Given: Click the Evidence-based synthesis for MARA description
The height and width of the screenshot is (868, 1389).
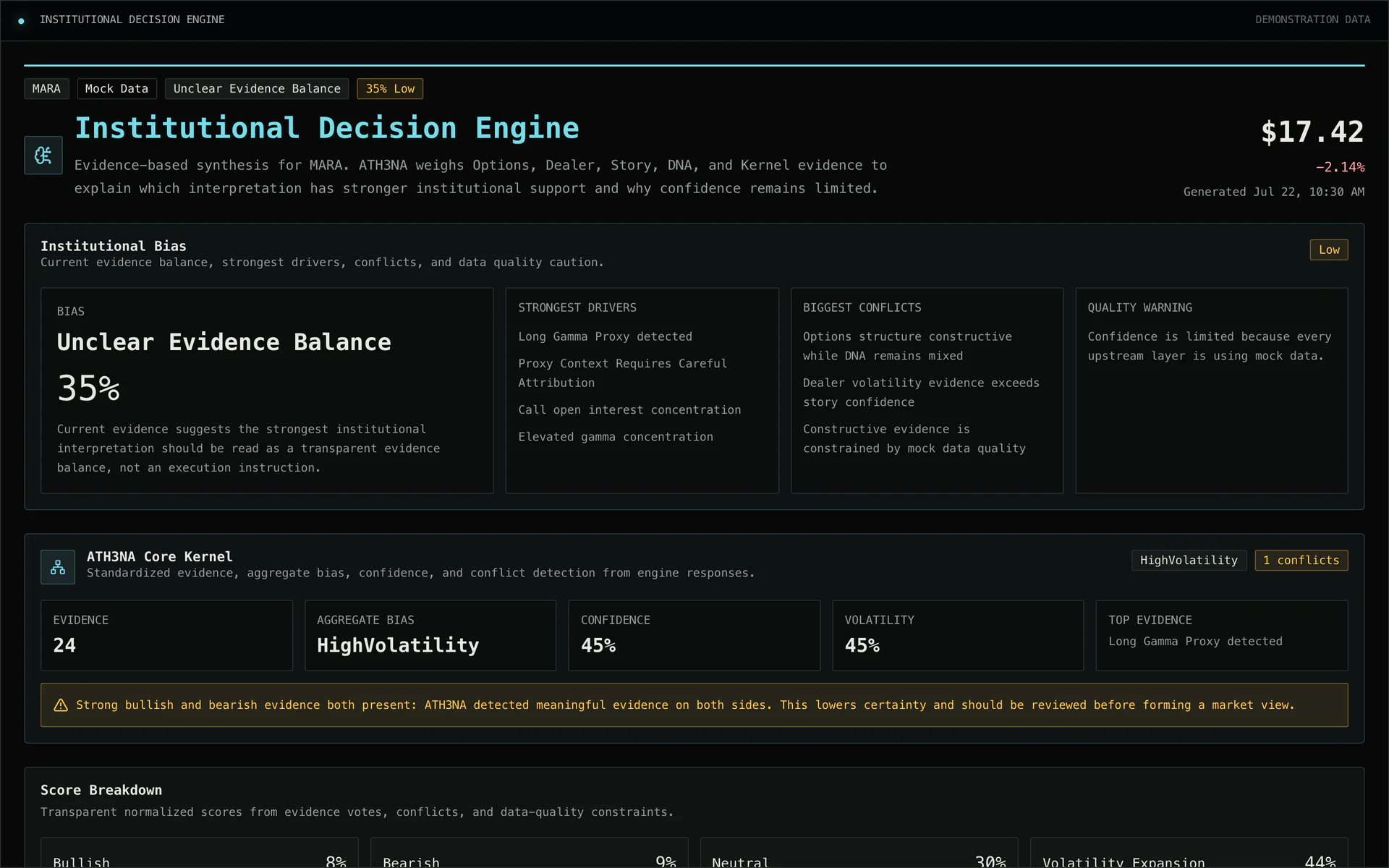Looking at the screenshot, I should tap(480, 176).
